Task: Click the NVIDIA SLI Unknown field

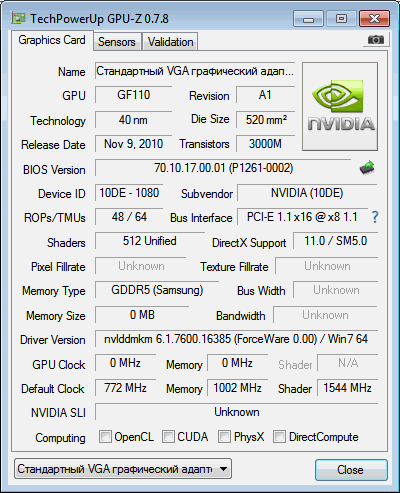Action: tap(236, 412)
